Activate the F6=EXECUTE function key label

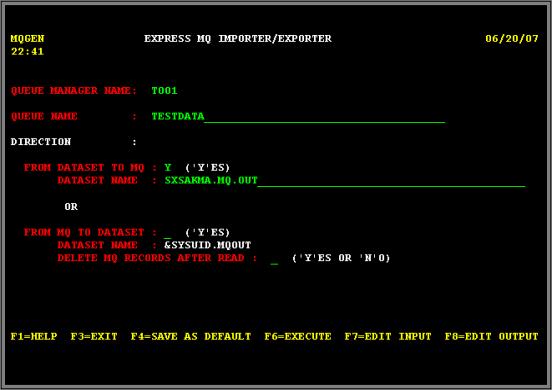click(298, 336)
